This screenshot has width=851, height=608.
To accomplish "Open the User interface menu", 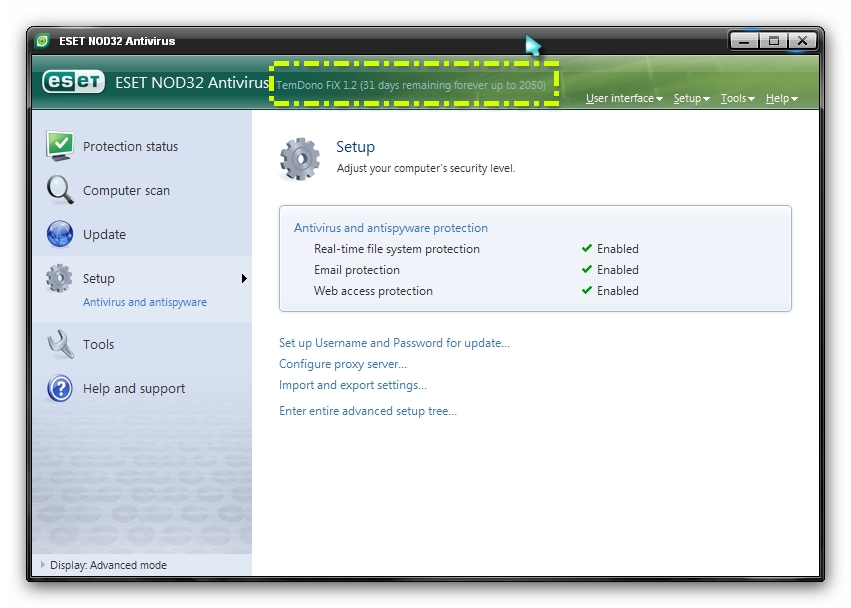I will pos(624,98).
